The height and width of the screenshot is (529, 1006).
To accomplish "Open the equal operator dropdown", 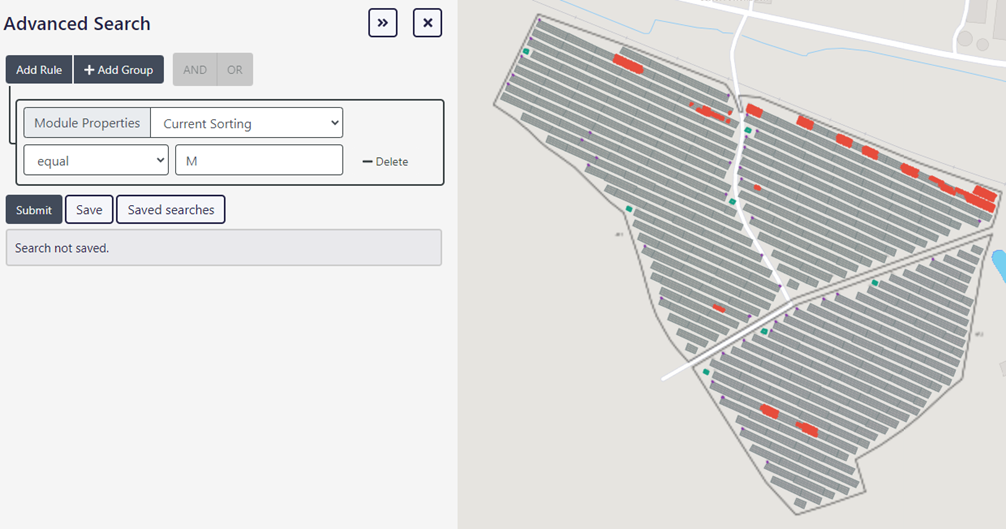I will pyautogui.click(x=96, y=160).
